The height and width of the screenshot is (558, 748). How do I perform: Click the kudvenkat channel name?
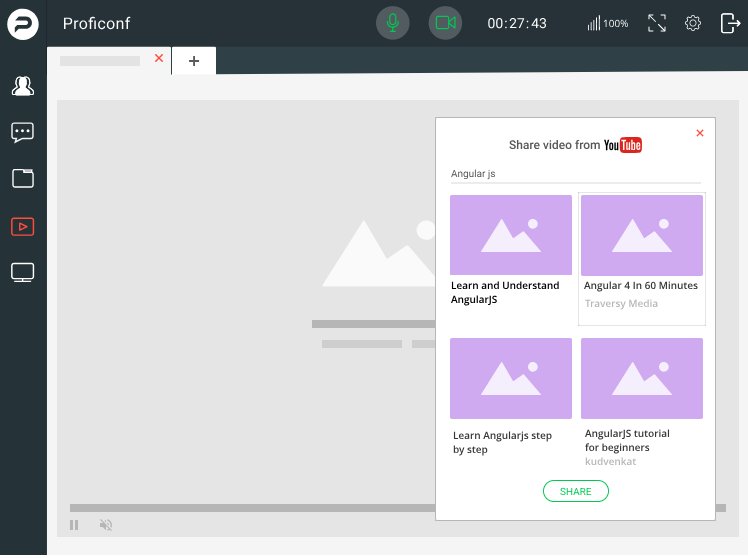click(610, 462)
